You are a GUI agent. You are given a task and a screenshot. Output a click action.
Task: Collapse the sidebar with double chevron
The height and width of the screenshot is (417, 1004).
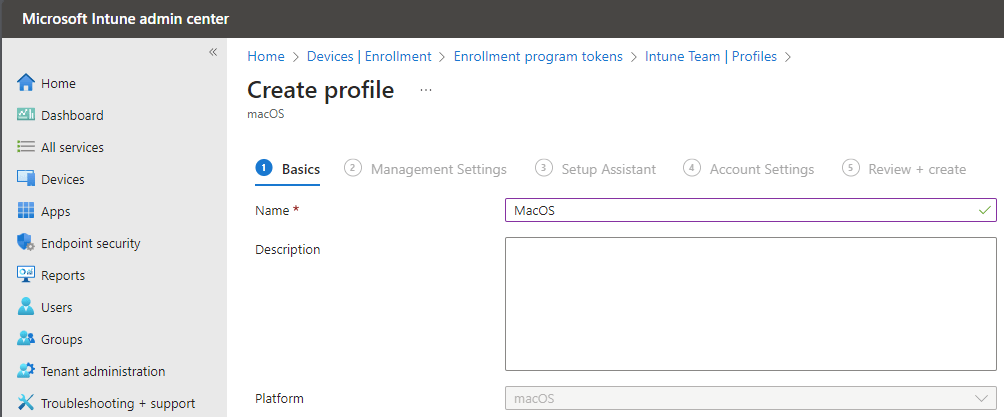pyautogui.click(x=213, y=52)
